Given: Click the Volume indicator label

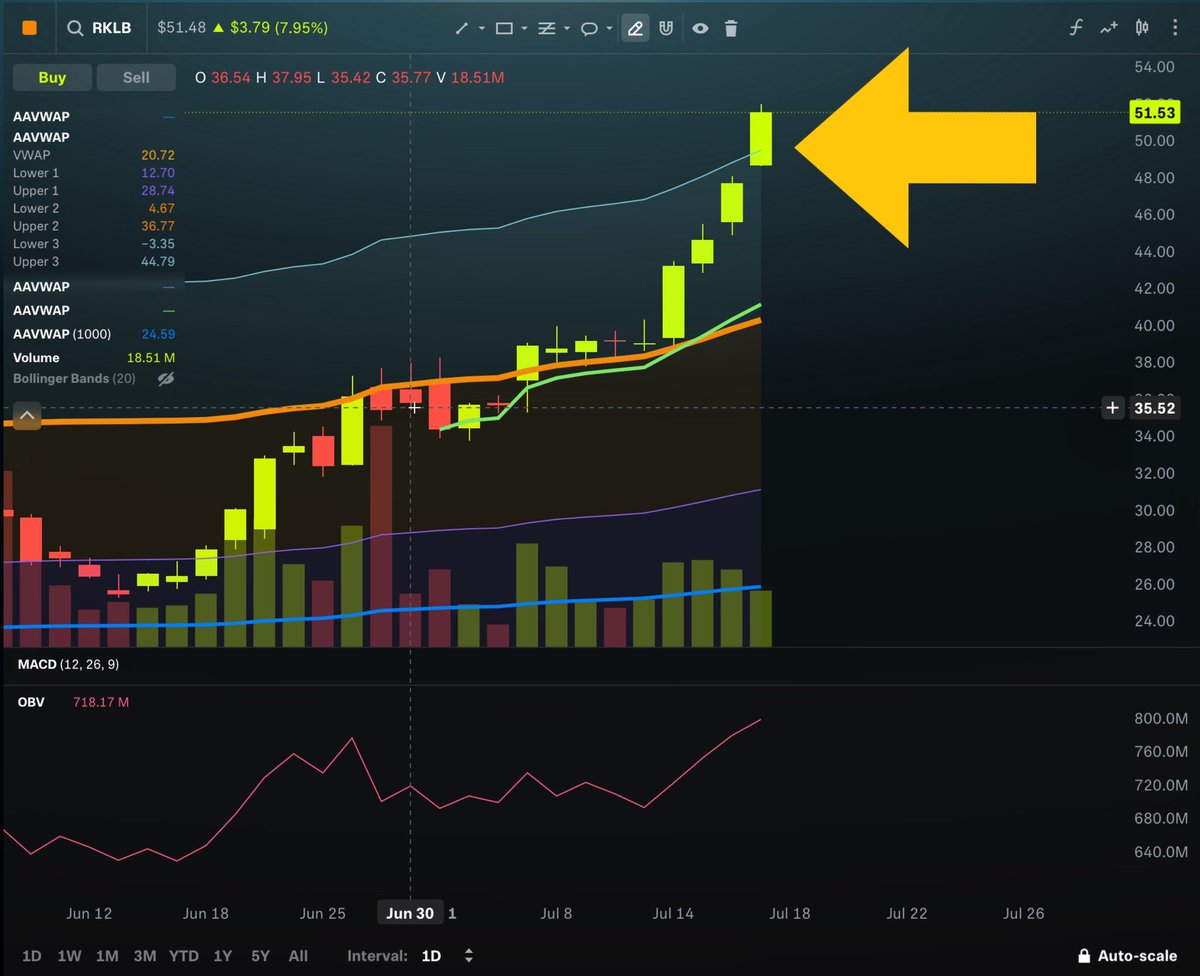Looking at the screenshot, I should [36, 357].
